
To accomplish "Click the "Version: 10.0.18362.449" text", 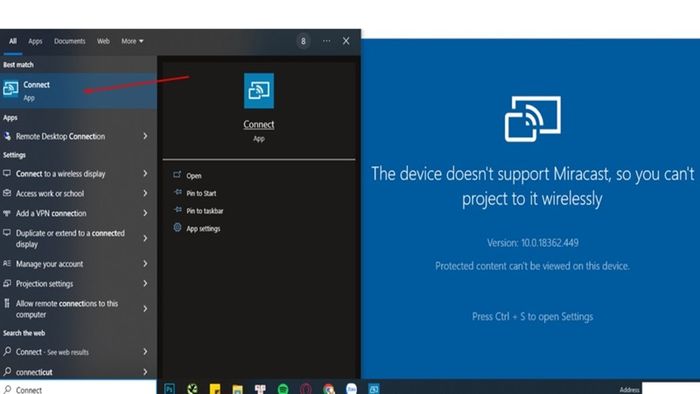I will [x=533, y=243].
